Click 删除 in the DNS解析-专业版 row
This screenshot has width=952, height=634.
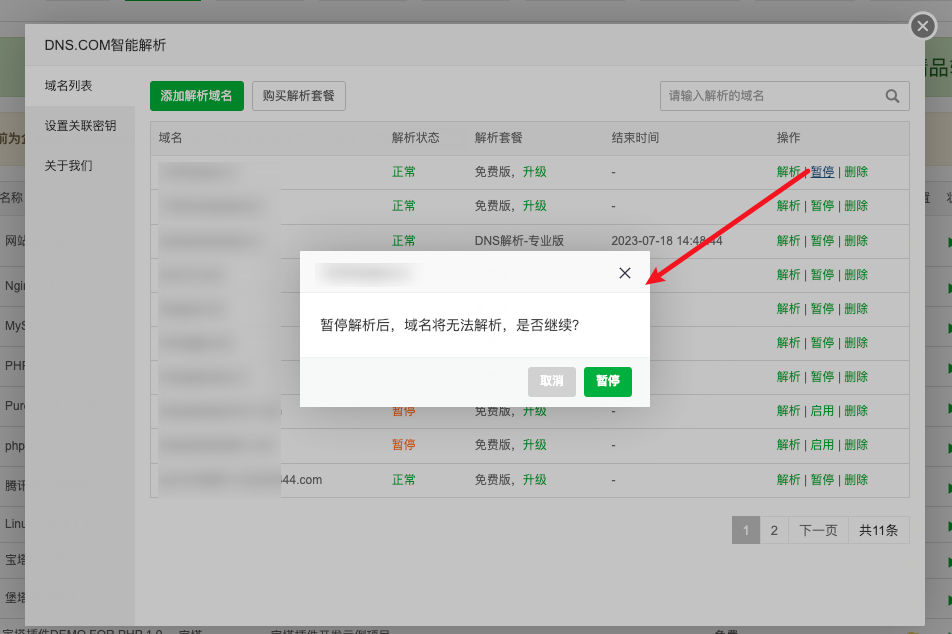pyautogui.click(x=856, y=240)
